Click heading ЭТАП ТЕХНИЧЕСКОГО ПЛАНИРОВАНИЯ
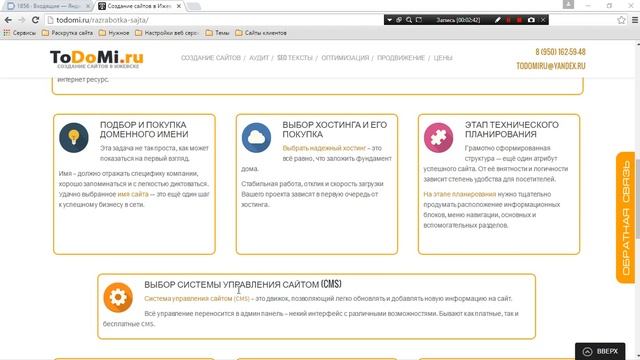 [512, 129]
